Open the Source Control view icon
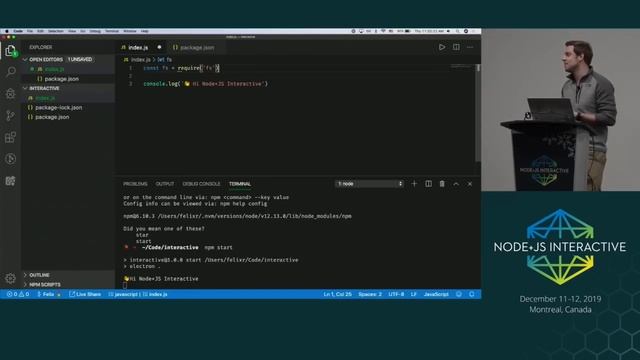This screenshot has height=360, width=640. 11,116
